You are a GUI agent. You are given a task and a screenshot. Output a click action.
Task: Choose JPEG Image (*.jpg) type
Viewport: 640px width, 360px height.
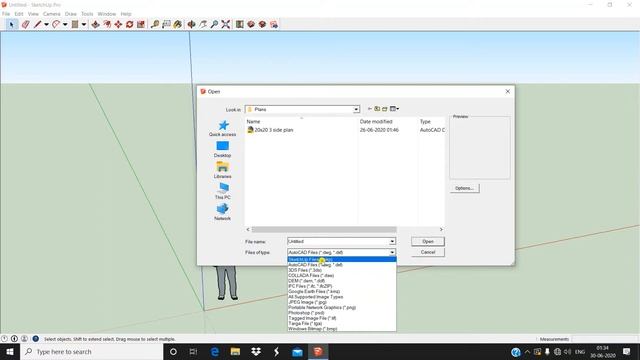(x=342, y=302)
